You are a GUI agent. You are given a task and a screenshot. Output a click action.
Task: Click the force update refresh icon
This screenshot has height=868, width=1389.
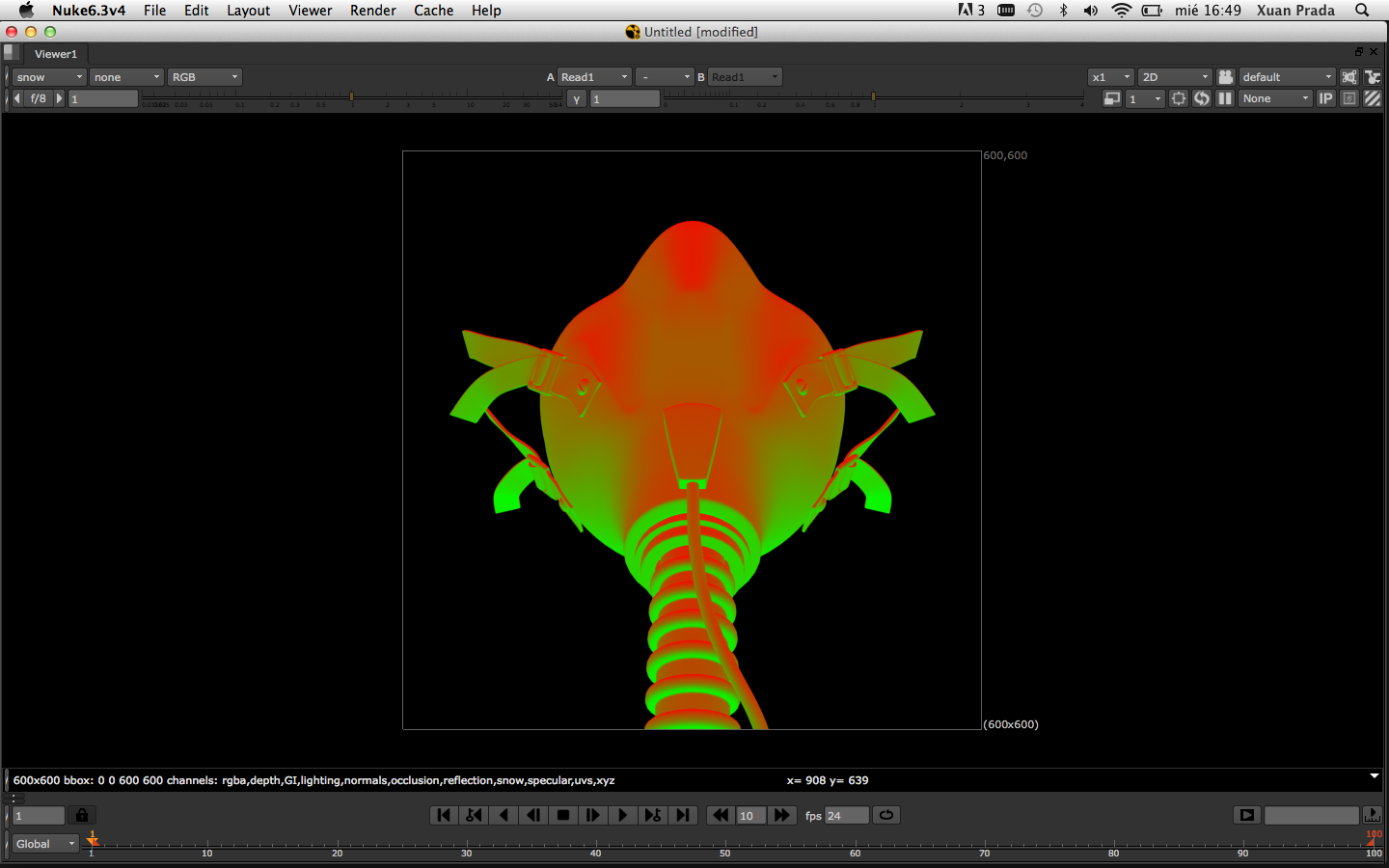(x=1202, y=98)
